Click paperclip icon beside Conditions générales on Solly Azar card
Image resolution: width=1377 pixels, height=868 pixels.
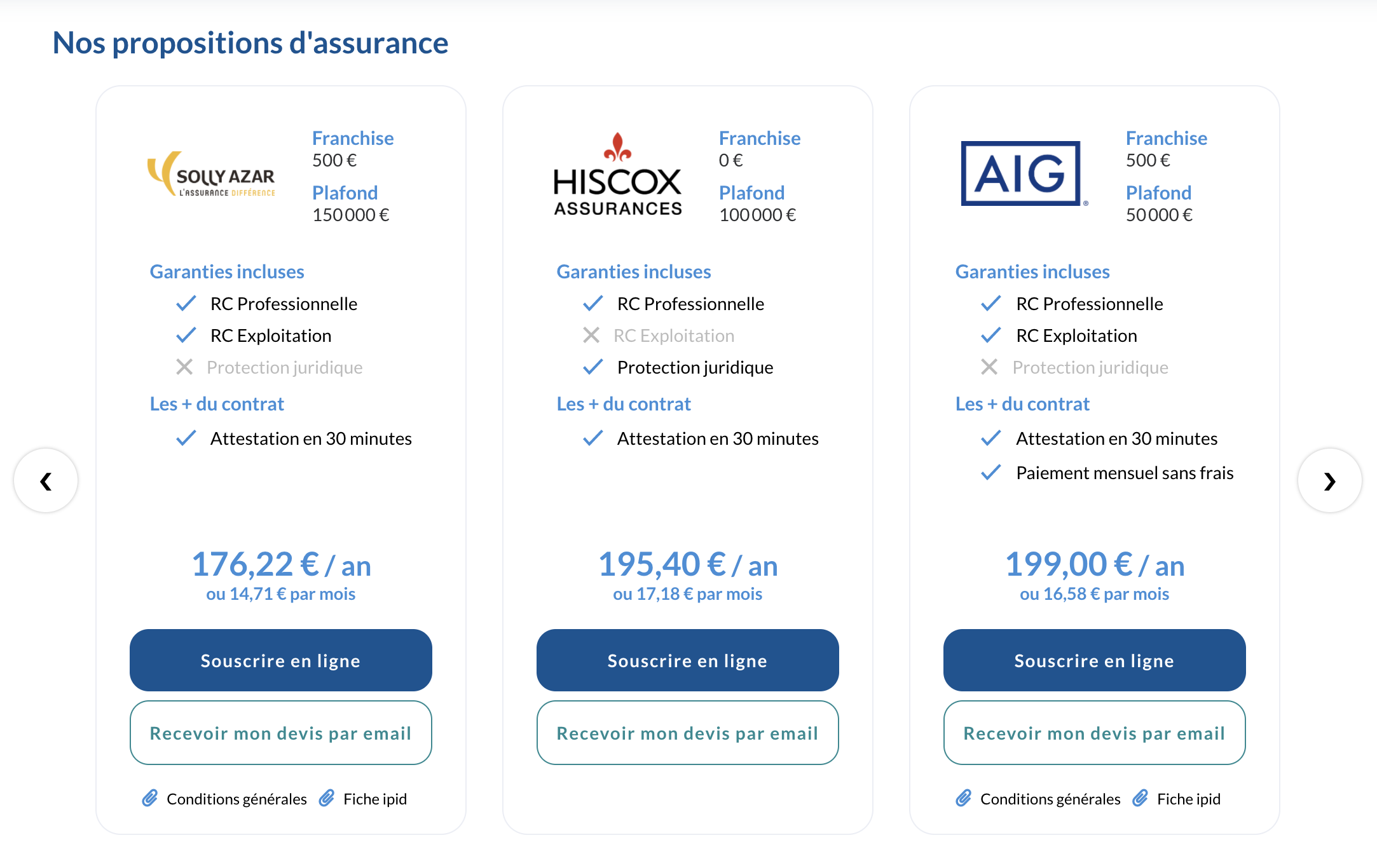pyautogui.click(x=150, y=798)
